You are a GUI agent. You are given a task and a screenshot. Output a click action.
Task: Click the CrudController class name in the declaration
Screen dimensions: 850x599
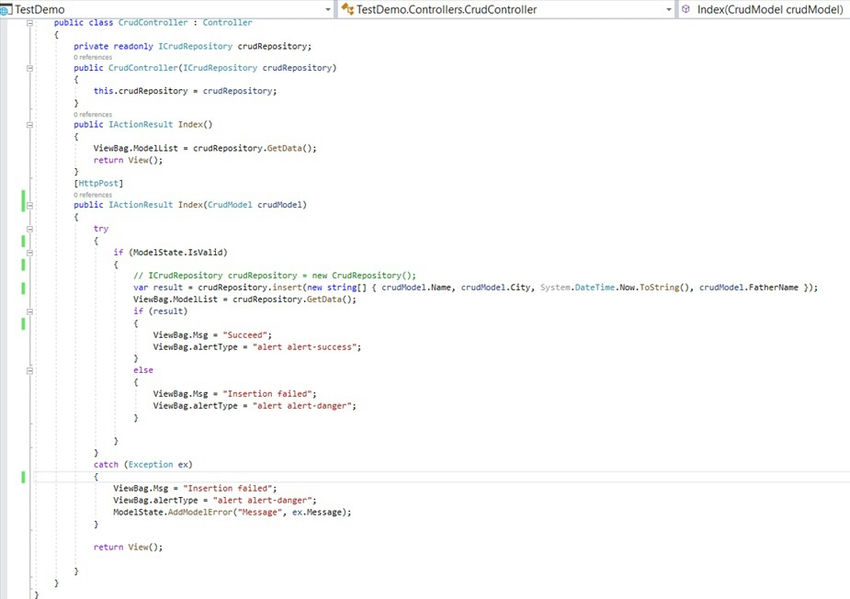point(153,22)
